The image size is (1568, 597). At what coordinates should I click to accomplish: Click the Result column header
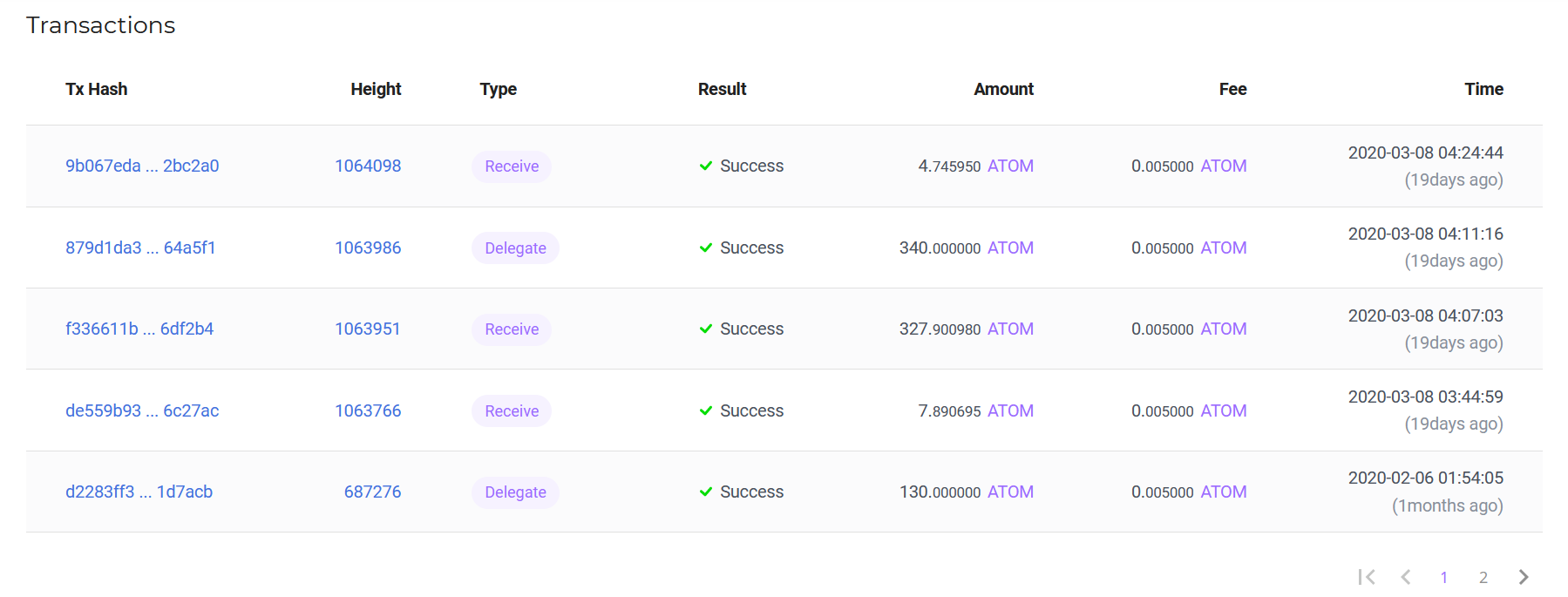click(723, 89)
